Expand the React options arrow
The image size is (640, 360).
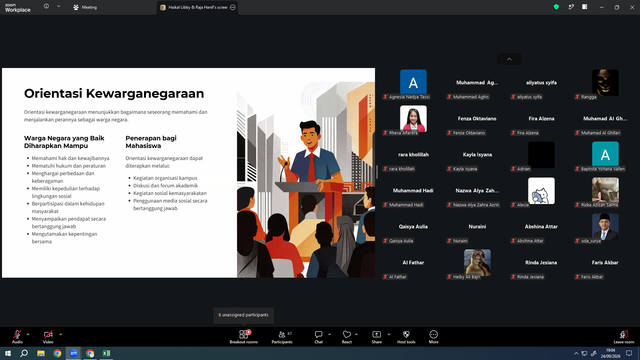click(356, 334)
